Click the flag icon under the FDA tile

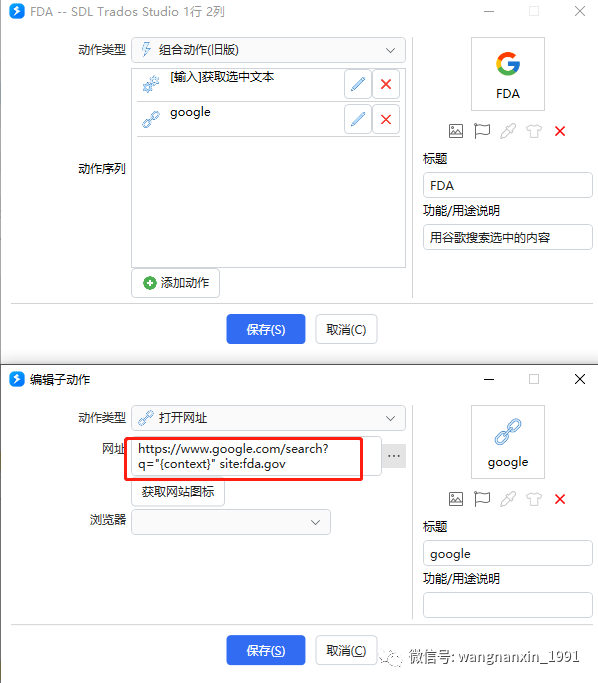click(x=482, y=131)
